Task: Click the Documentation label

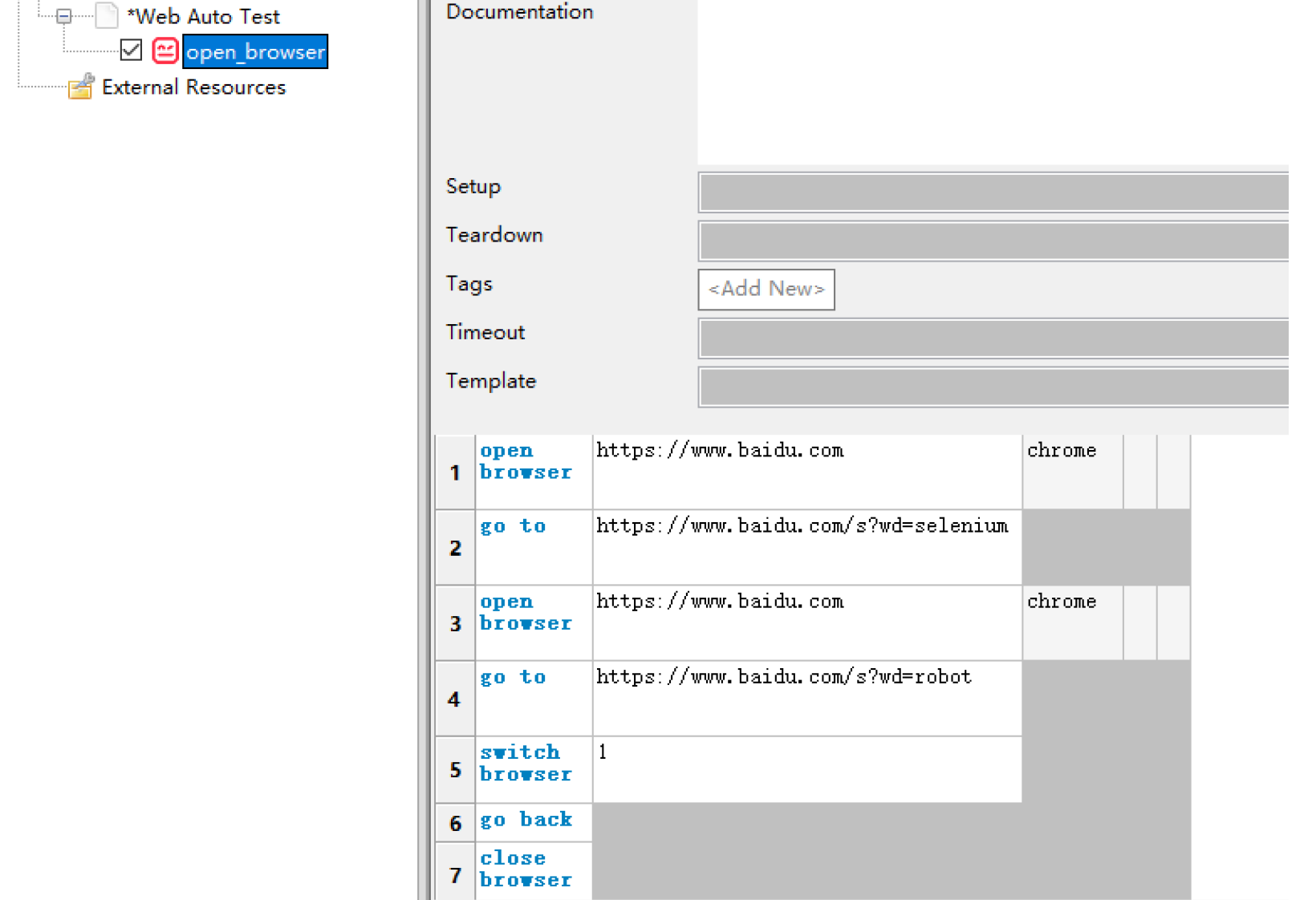Action: pos(519,11)
